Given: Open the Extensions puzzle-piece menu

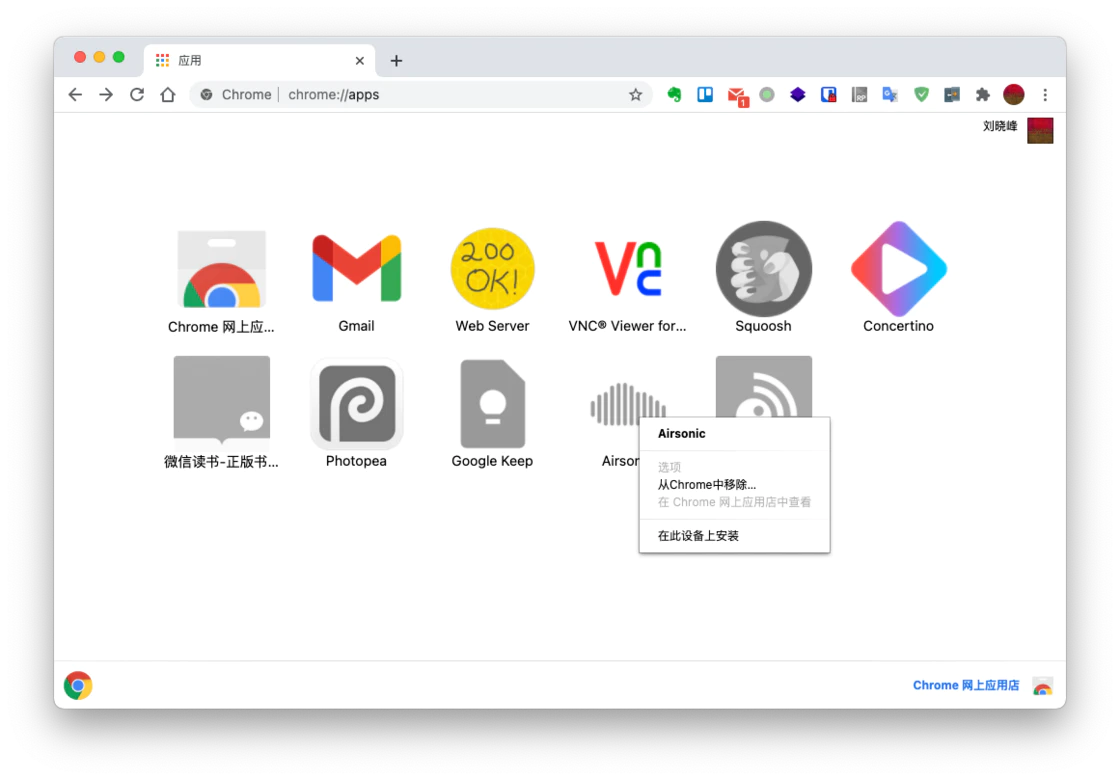Looking at the screenshot, I should click(982, 95).
